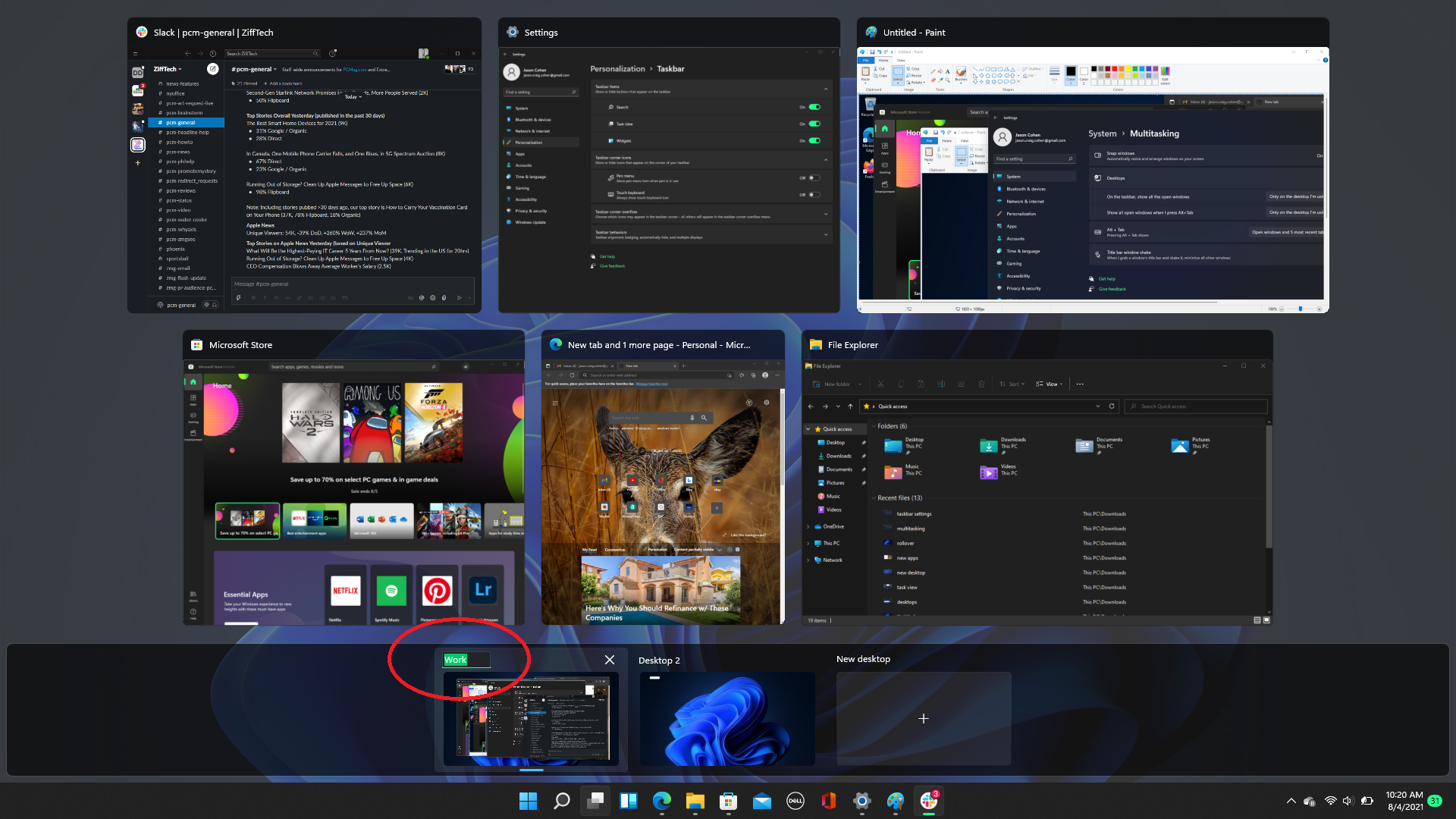Click the File Explorer icon in taskbar

pyautogui.click(x=694, y=800)
